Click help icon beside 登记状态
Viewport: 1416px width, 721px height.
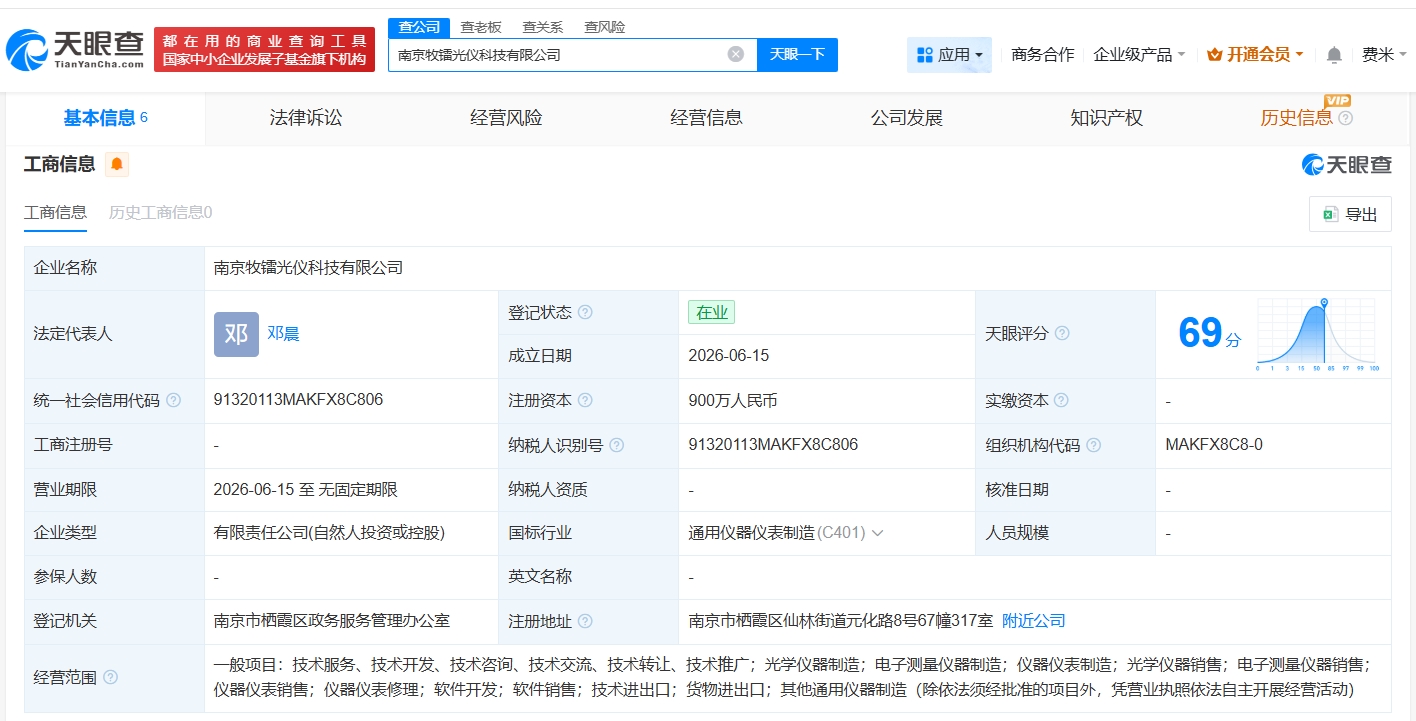(x=585, y=312)
